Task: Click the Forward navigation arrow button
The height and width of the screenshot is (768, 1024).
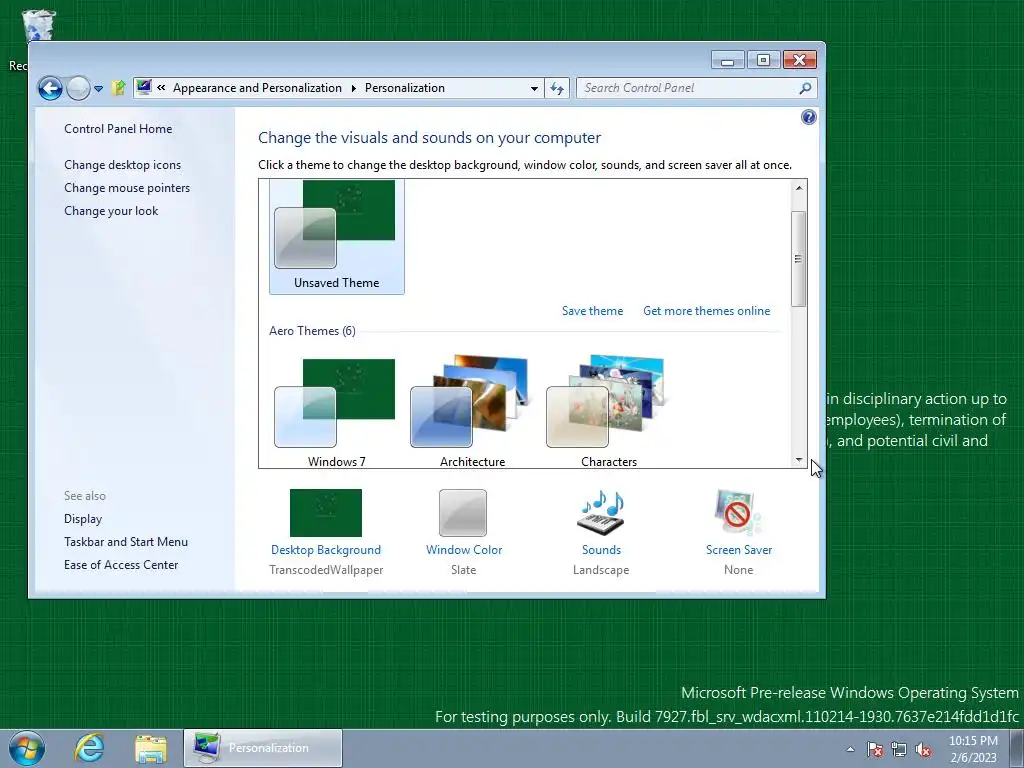Action: tap(78, 88)
